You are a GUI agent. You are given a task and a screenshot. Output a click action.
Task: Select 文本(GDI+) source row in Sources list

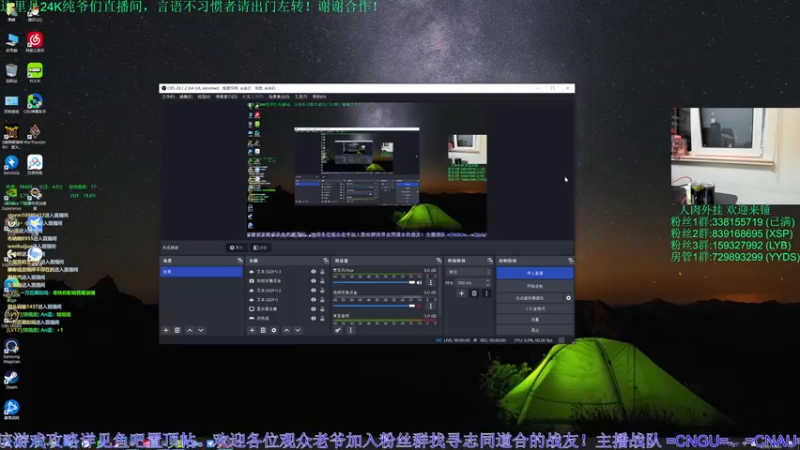pos(287,299)
